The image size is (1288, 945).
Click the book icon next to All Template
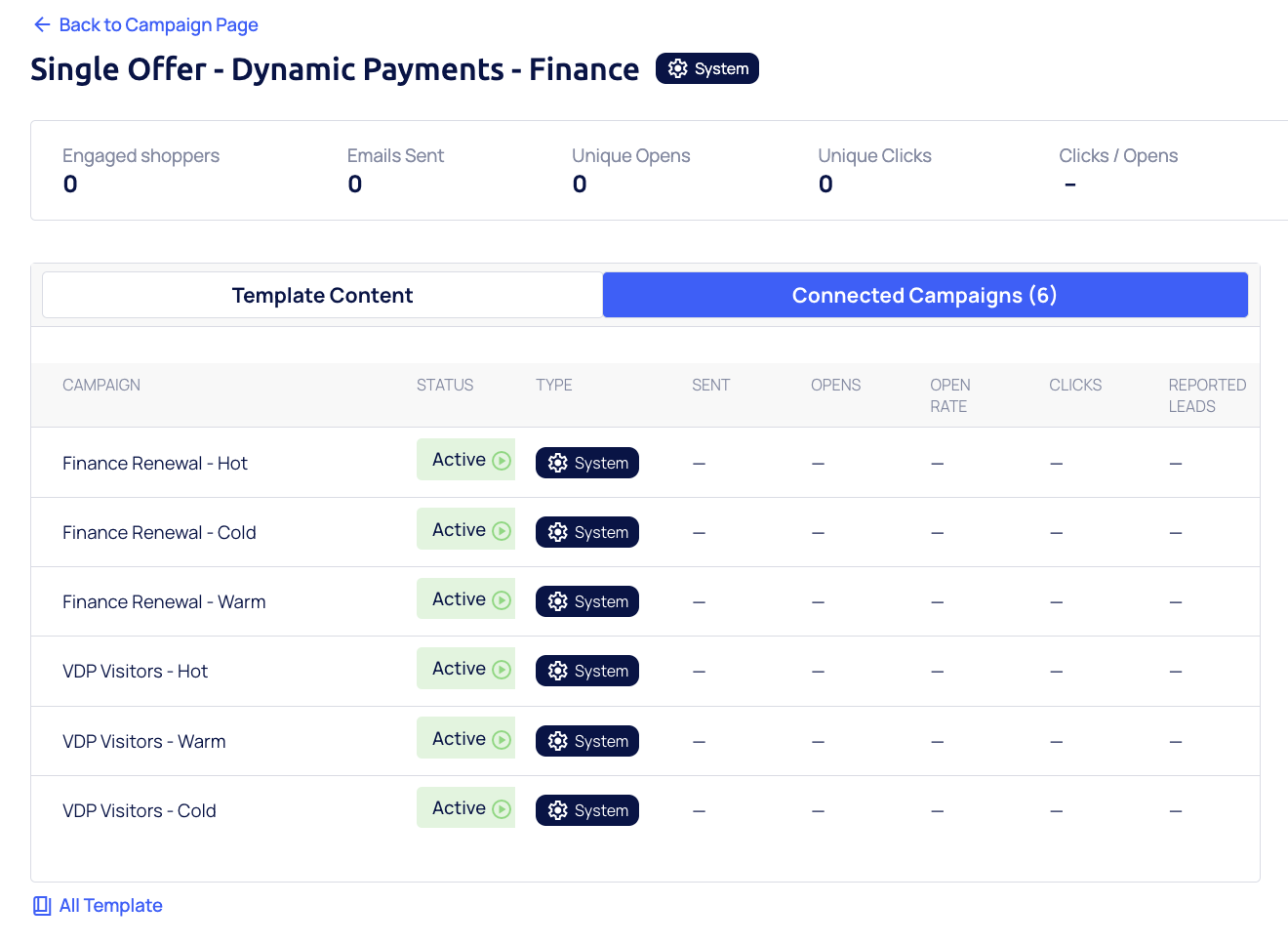coord(42,906)
